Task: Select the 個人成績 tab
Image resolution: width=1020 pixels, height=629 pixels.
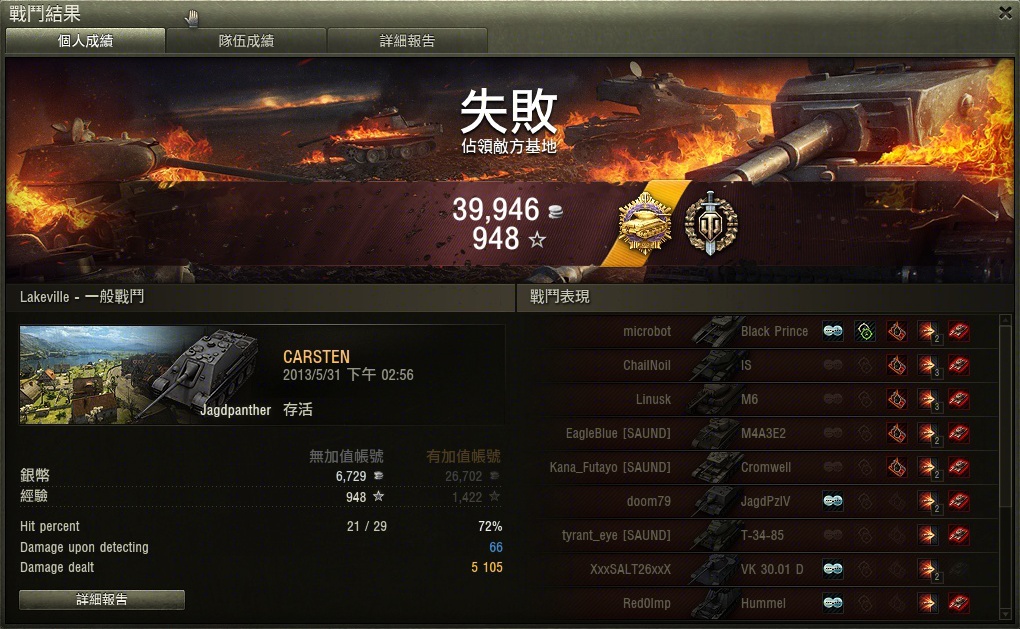Action: [x=85, y=40]
